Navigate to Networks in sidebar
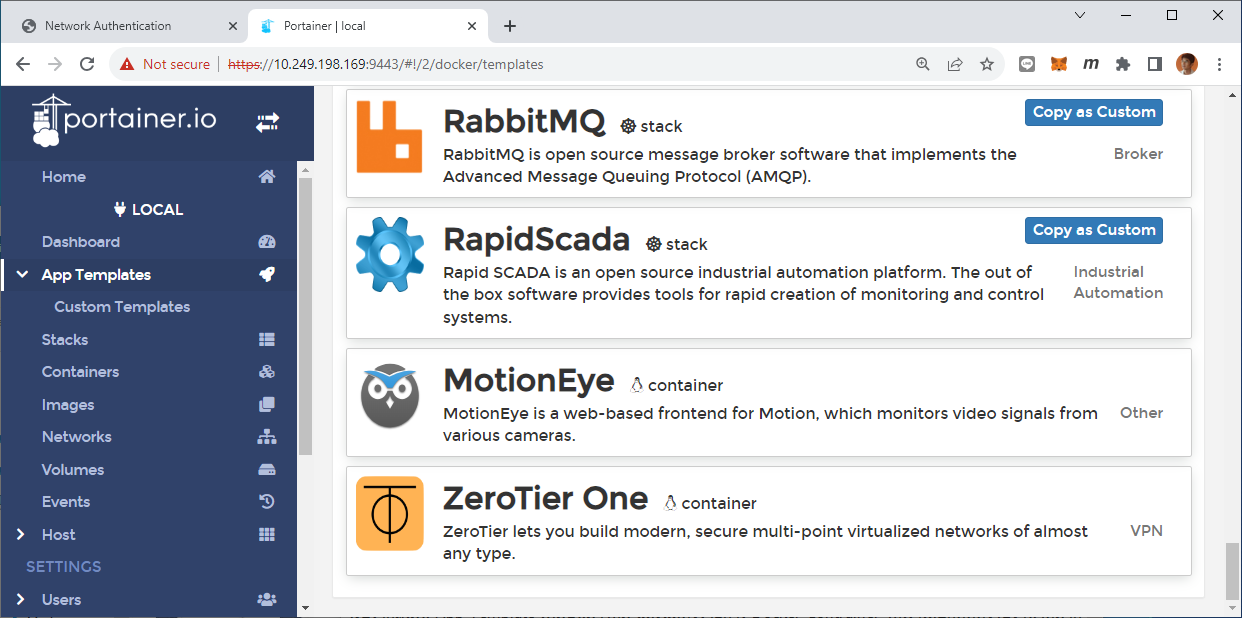 77,437
